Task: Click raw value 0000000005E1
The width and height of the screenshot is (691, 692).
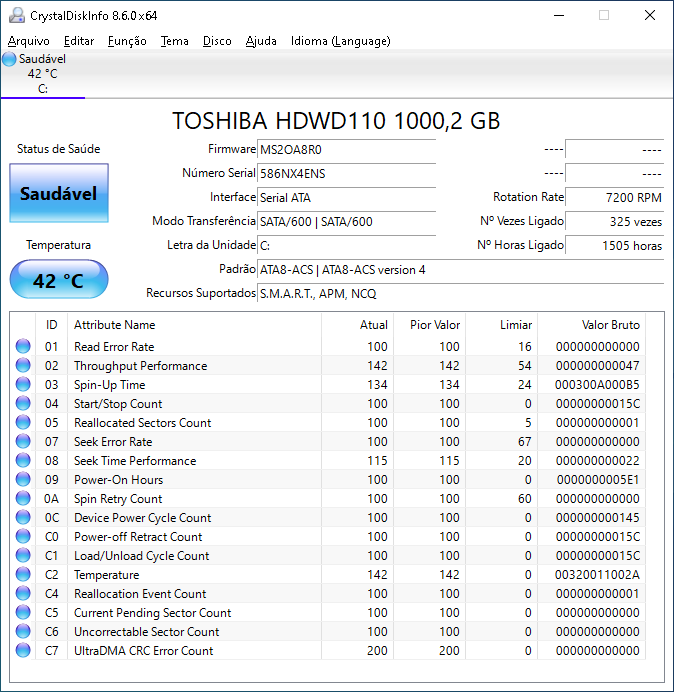Action: (x=598, y=480)
